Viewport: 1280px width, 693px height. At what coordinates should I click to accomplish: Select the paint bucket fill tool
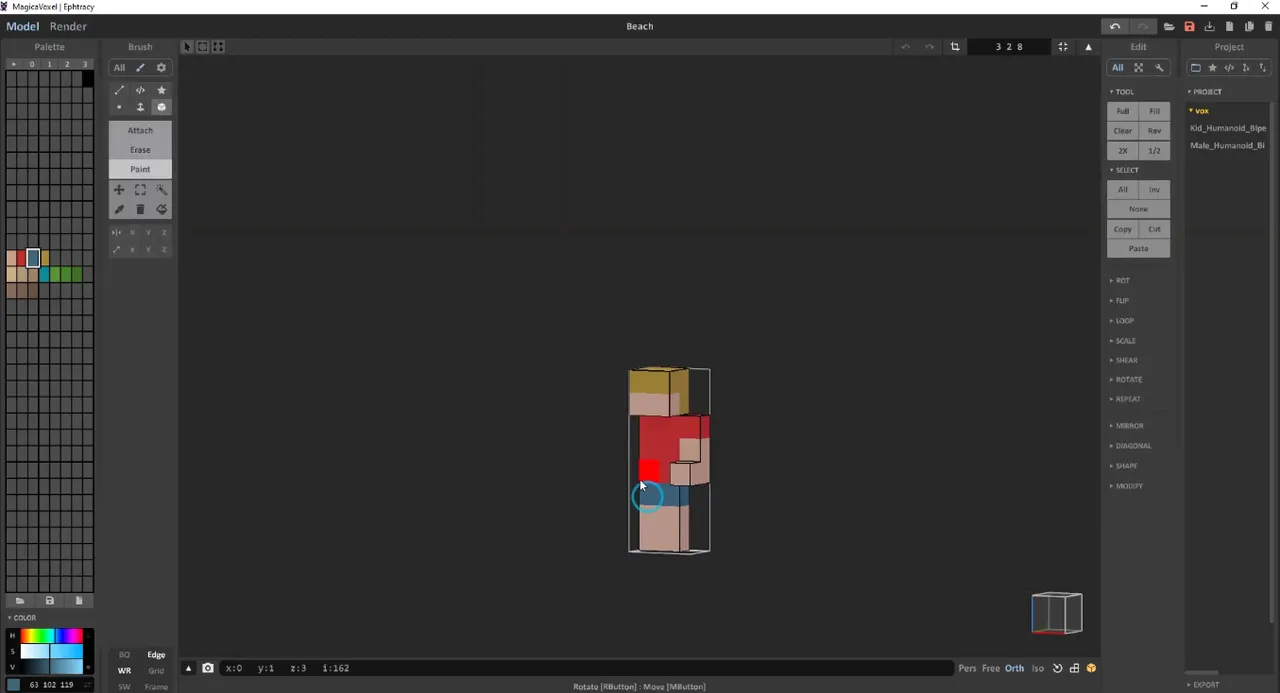161,209
